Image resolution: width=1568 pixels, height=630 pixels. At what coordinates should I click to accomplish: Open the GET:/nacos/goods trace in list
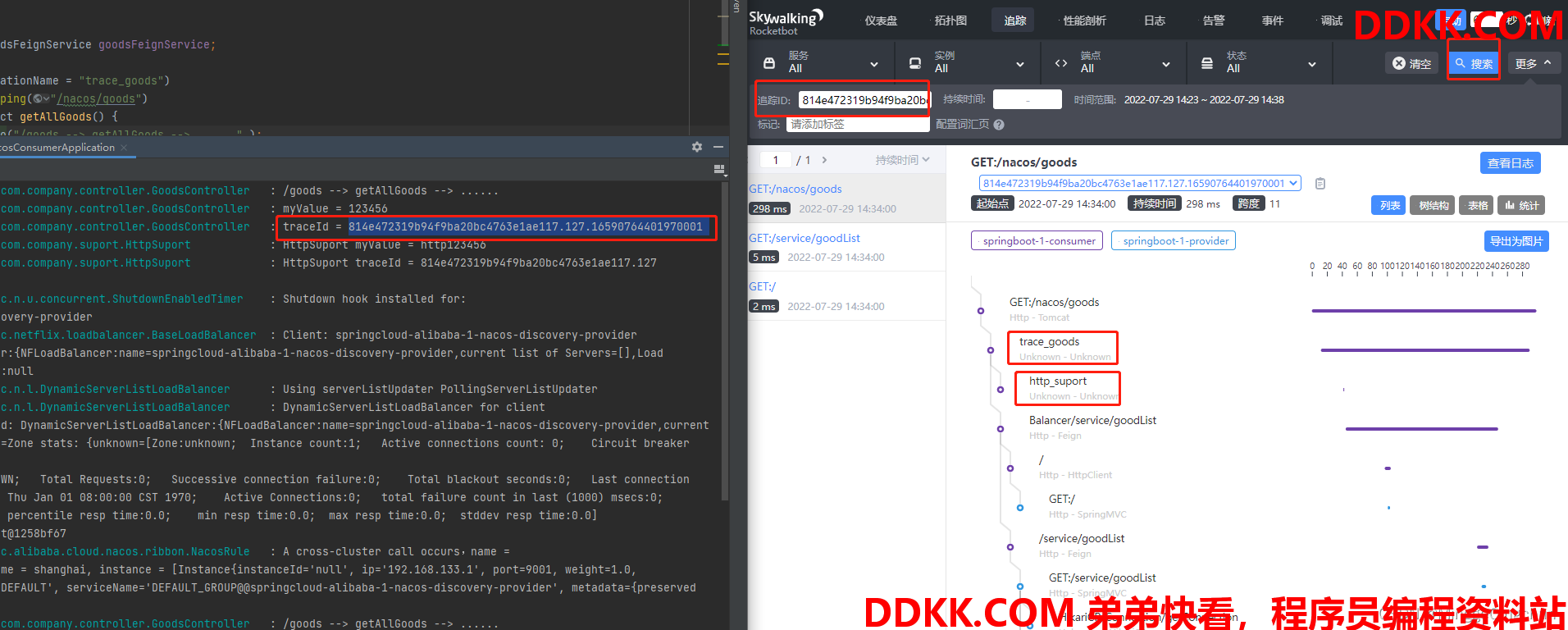point(846,199)
